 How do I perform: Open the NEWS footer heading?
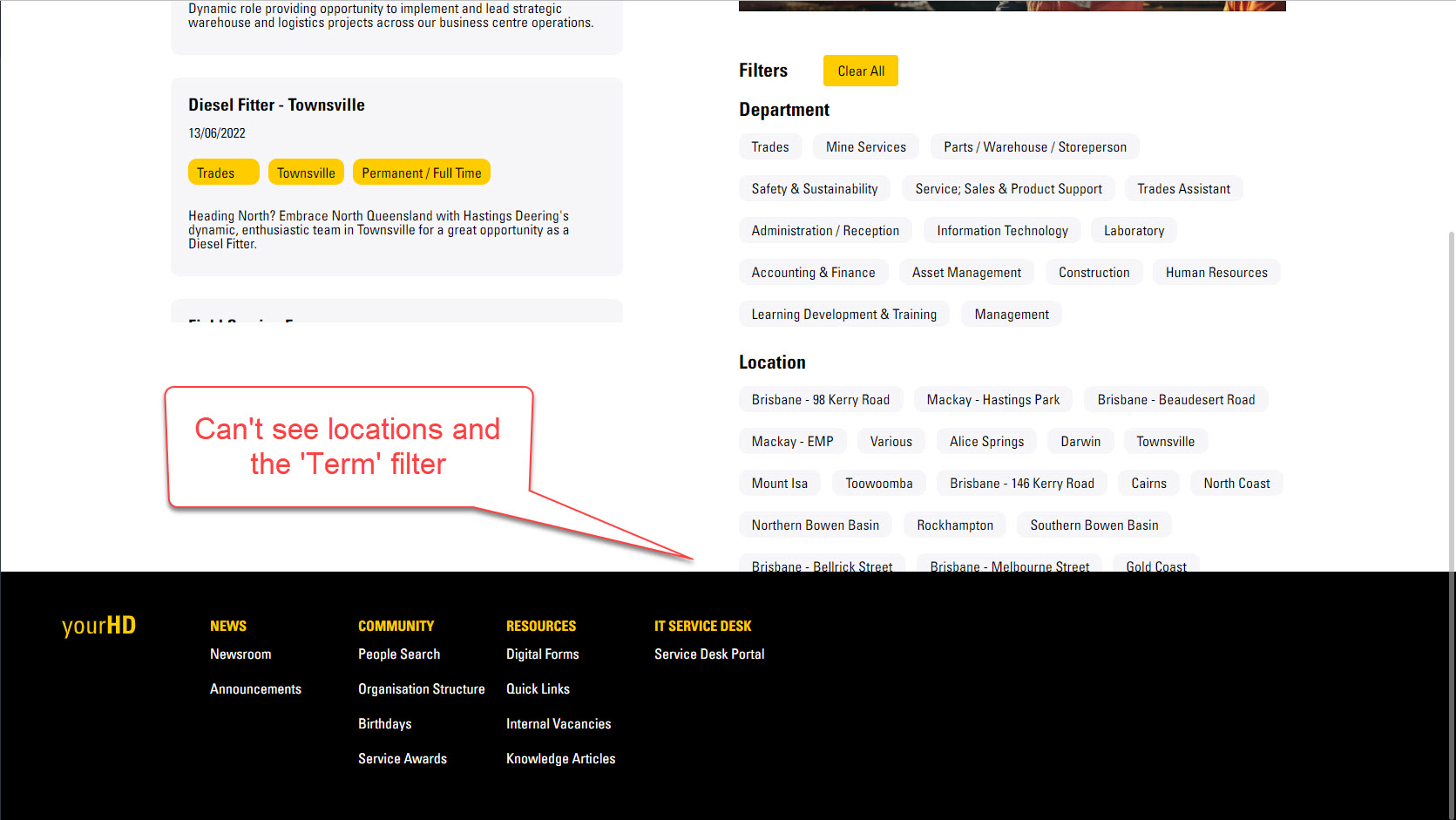point(228,627)
